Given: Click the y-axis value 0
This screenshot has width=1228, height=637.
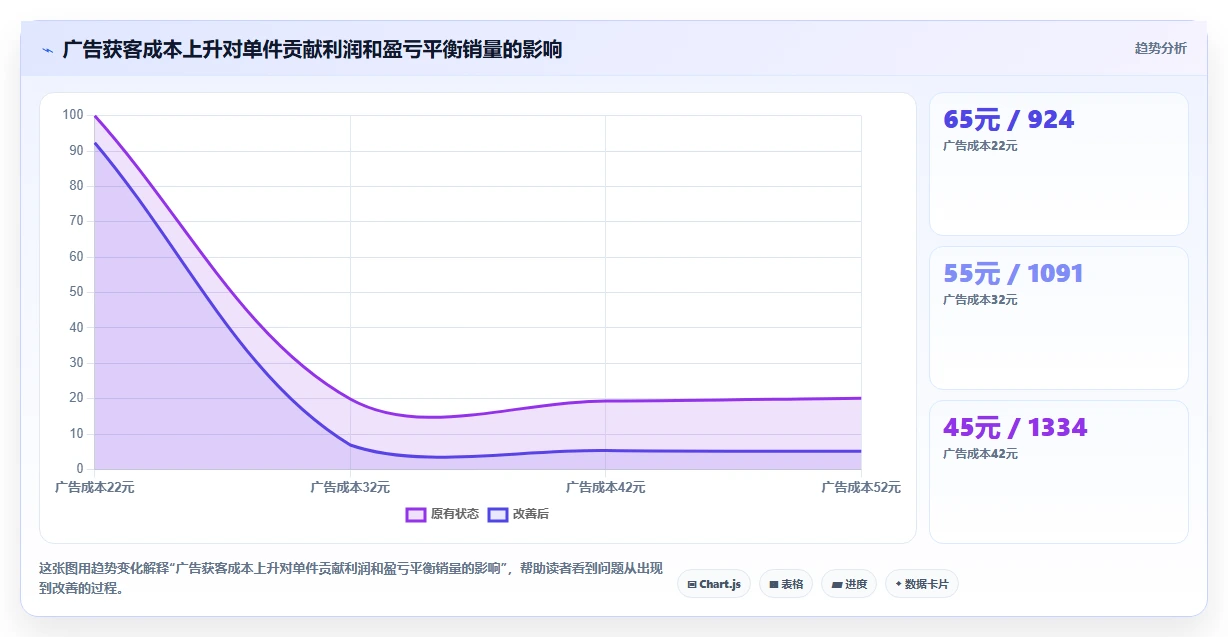Looking at the screenshot, I should point(80,469).
